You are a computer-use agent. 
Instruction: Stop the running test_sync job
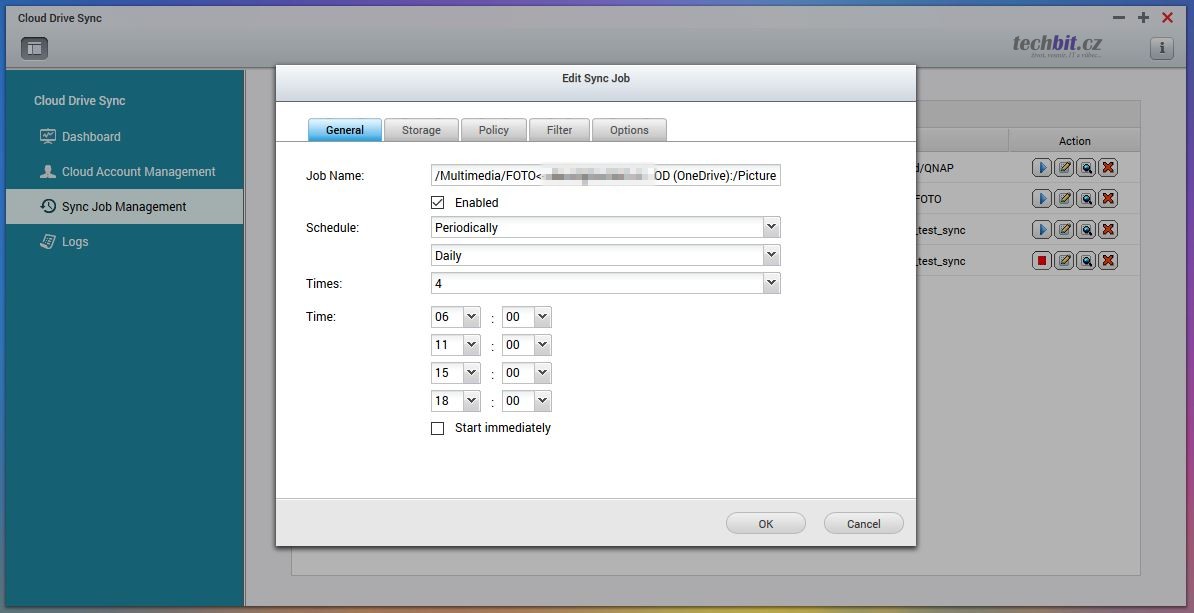point(1042,261)
